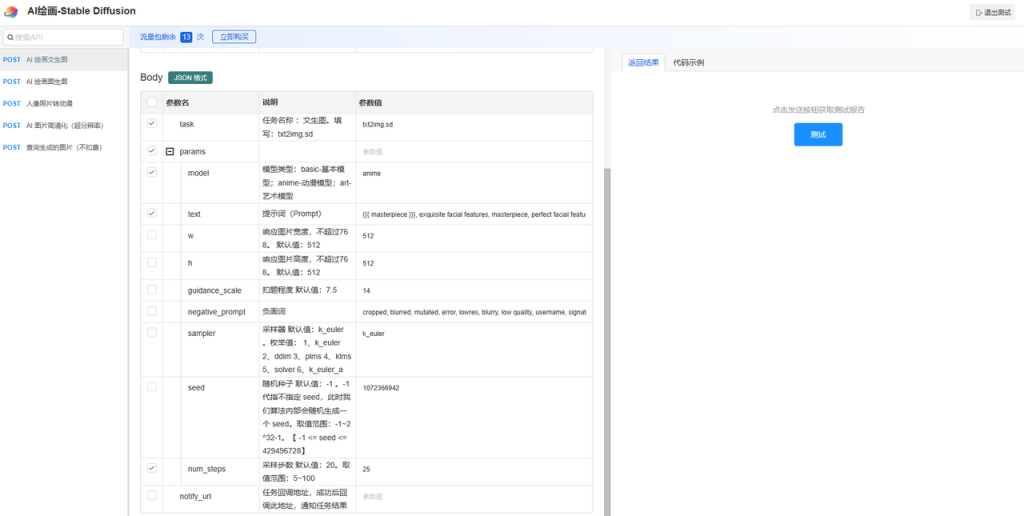1024x516 pixels.
Task: Click the notify_url parameter name
Action: pyautogui.click(x=195, y=496)
